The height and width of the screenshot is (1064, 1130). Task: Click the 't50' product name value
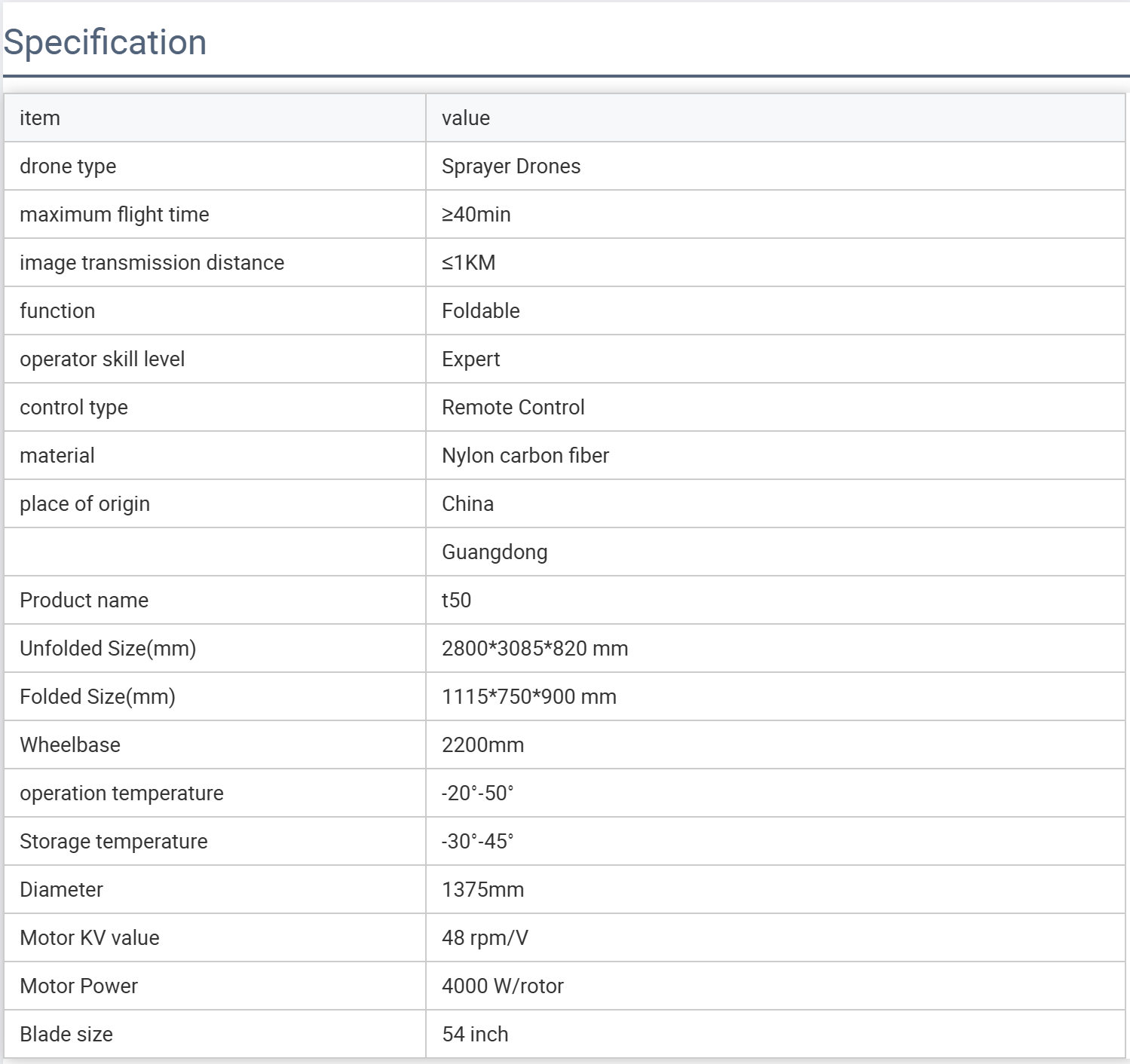click(457, 601)
